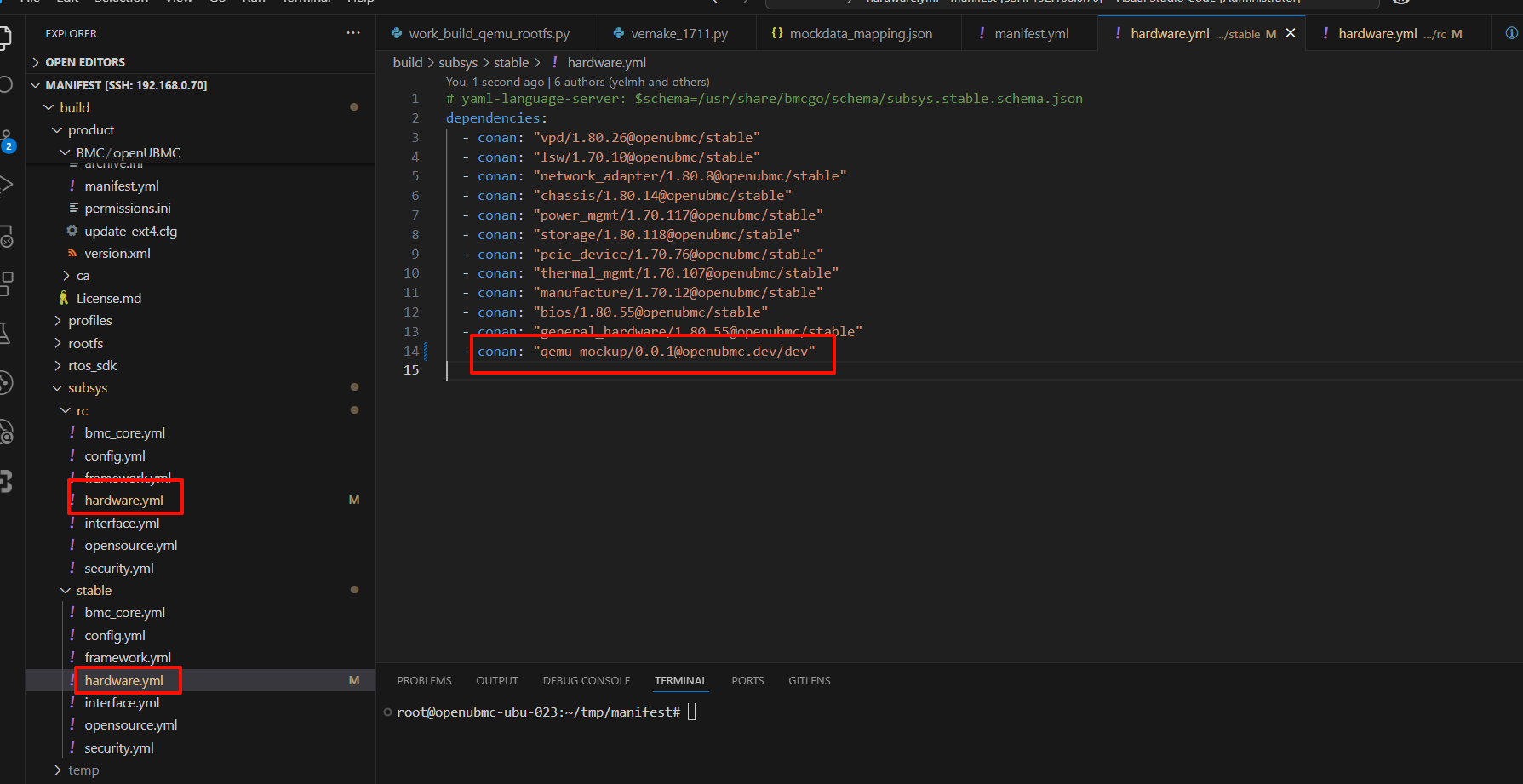Open version.xml in the explorer tree

pyautogui.click(x=117, y=254)
